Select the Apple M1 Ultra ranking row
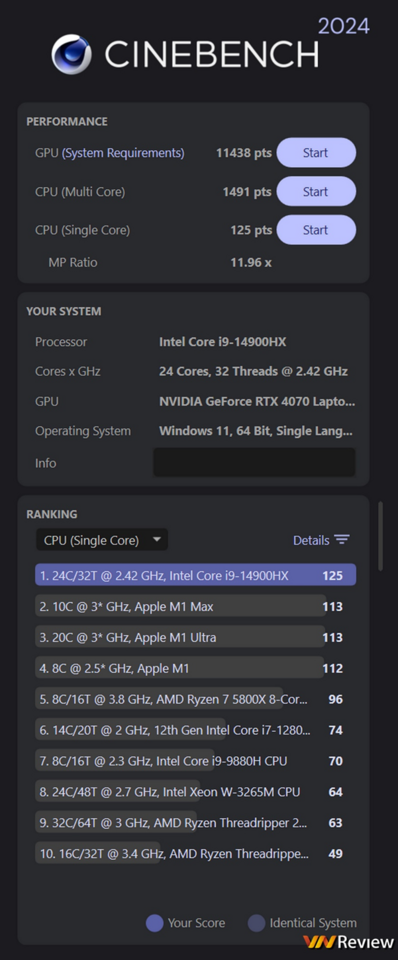The height and width of the screenshot is (960, 398). (195, 637)
